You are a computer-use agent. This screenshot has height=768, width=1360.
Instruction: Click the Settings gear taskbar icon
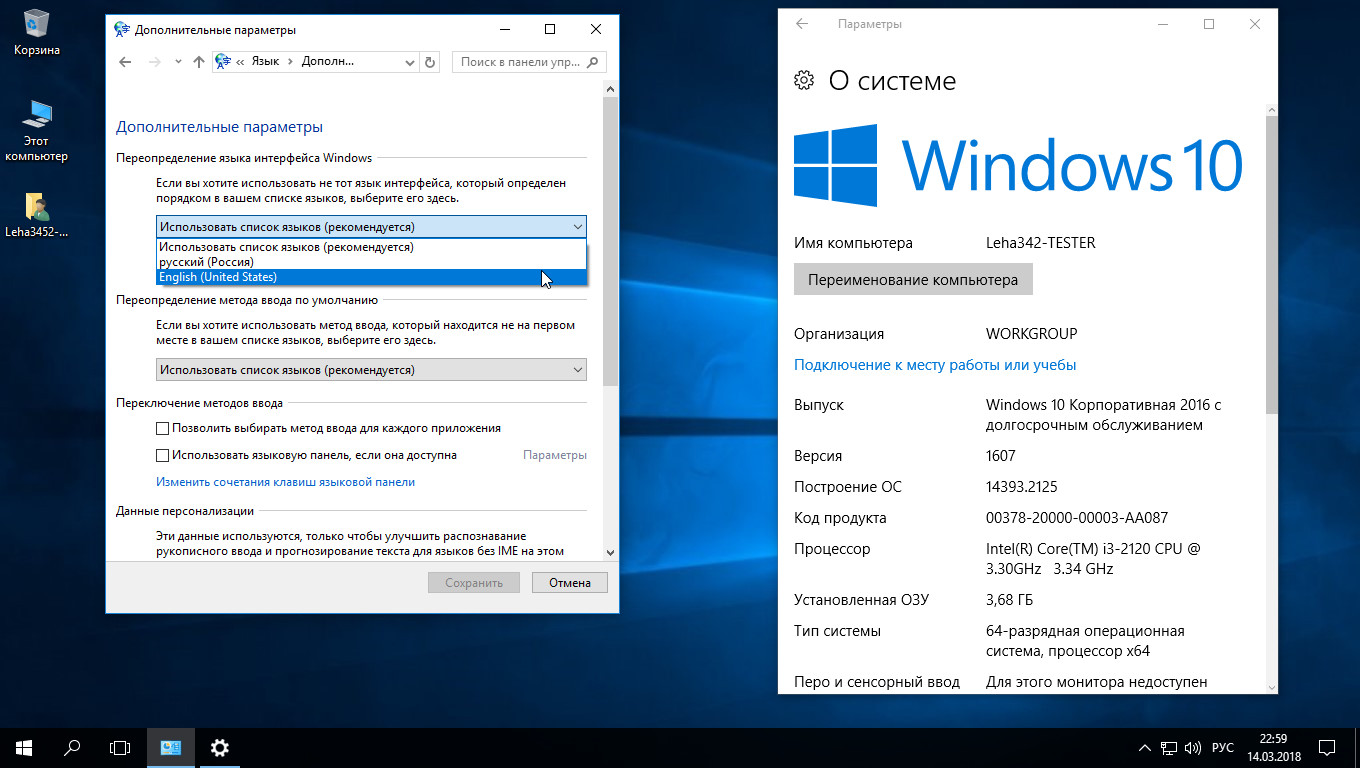coord(220,747)
